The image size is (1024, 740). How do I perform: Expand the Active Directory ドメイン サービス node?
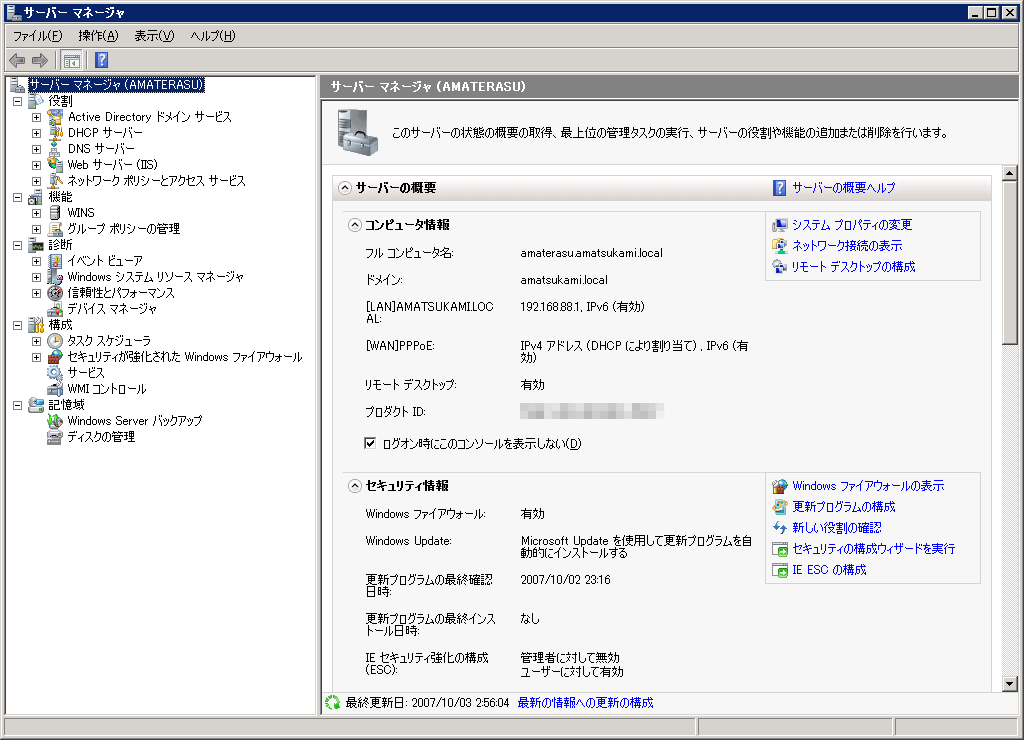(36, 117)
